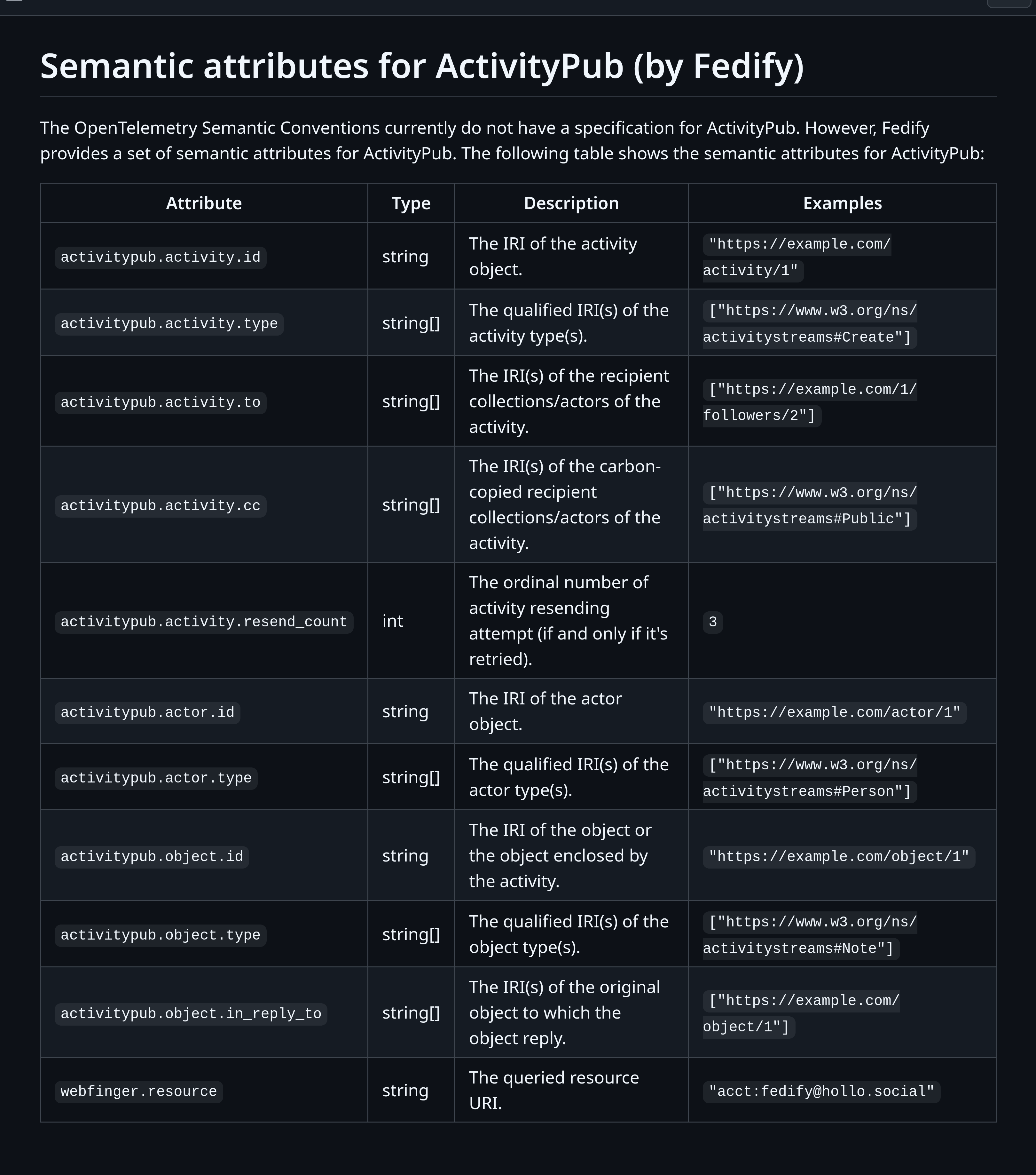This screenshot has height=1175, width=1036.
Task: Click the activitypub.activity.resend_count attribute code
Action: pos(203,622)
